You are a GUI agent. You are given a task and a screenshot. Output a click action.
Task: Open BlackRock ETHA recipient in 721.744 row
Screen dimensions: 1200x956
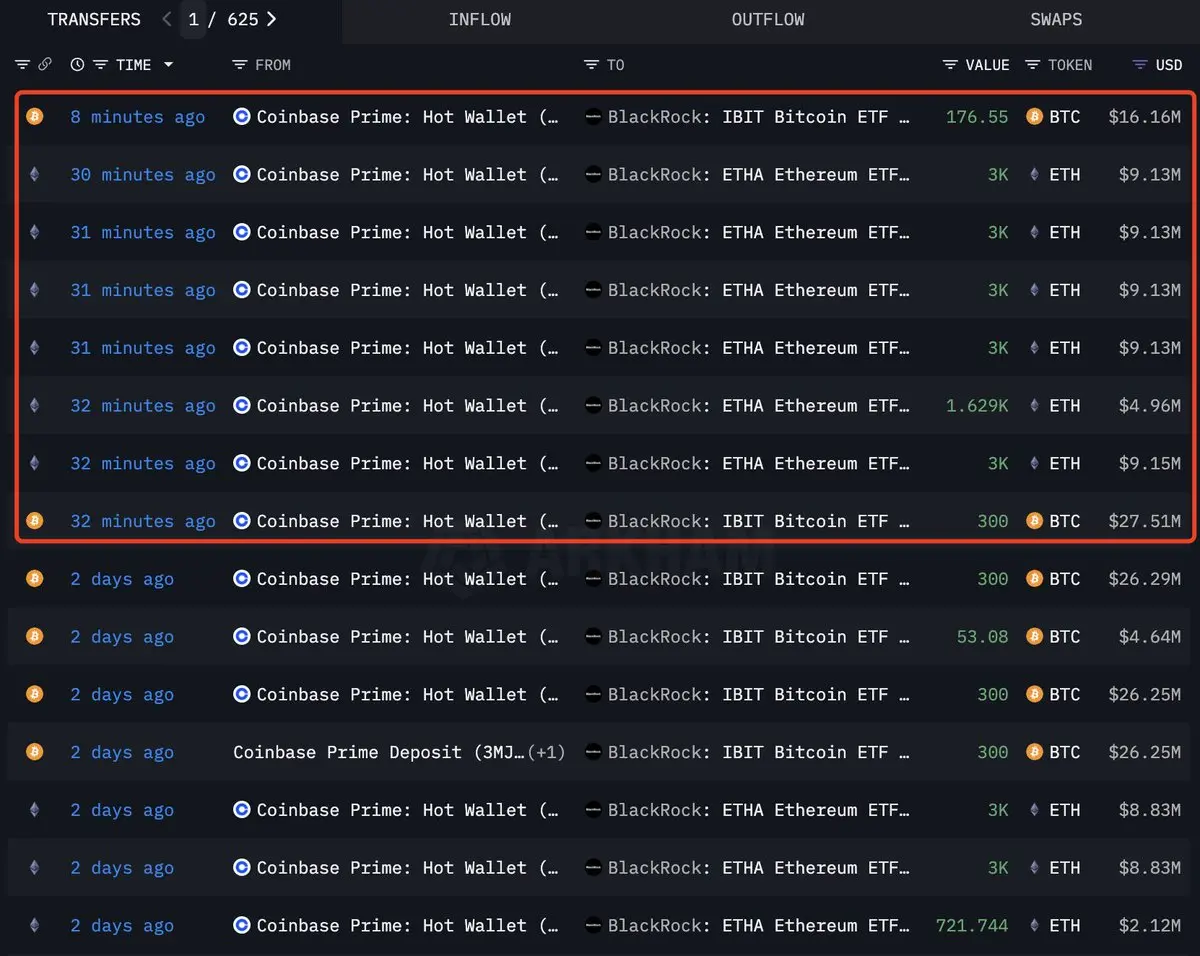pos(759,927)
